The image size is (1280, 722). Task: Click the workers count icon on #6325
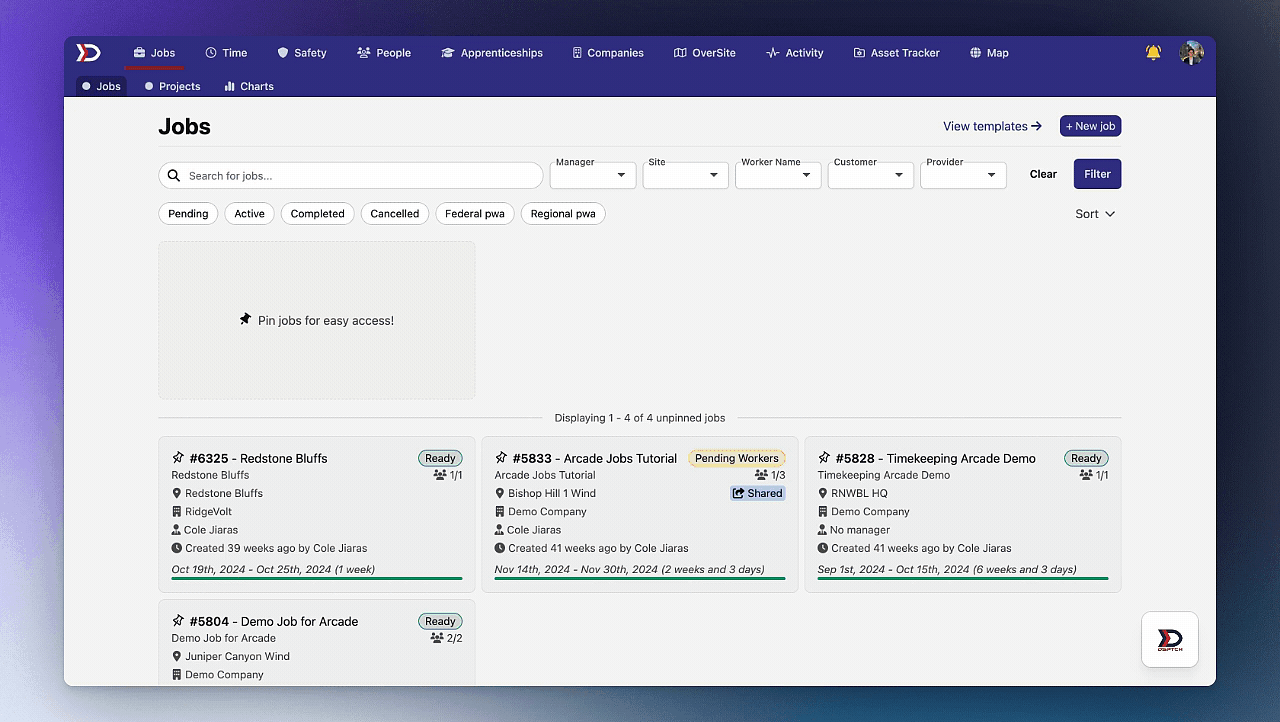click(440, 476)
